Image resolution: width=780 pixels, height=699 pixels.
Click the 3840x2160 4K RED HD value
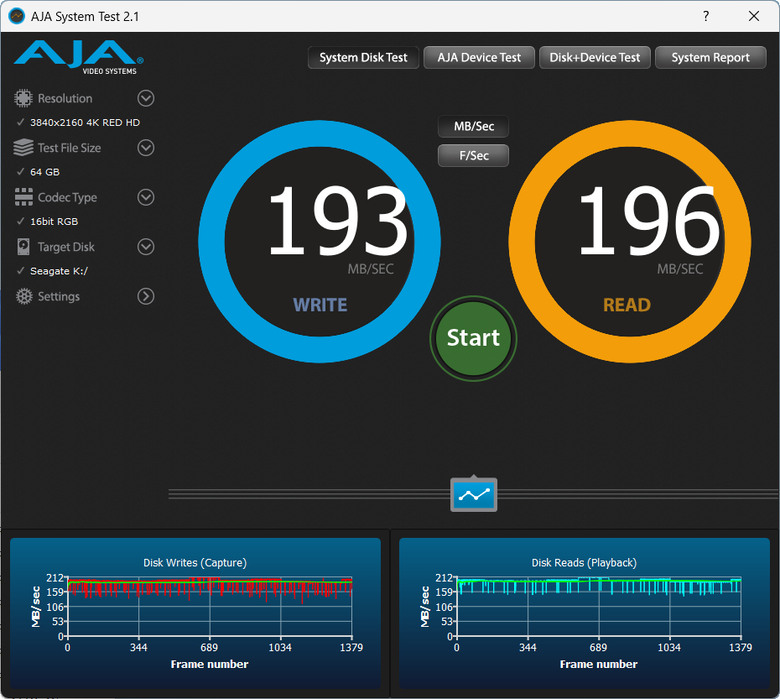coord(85,122)
